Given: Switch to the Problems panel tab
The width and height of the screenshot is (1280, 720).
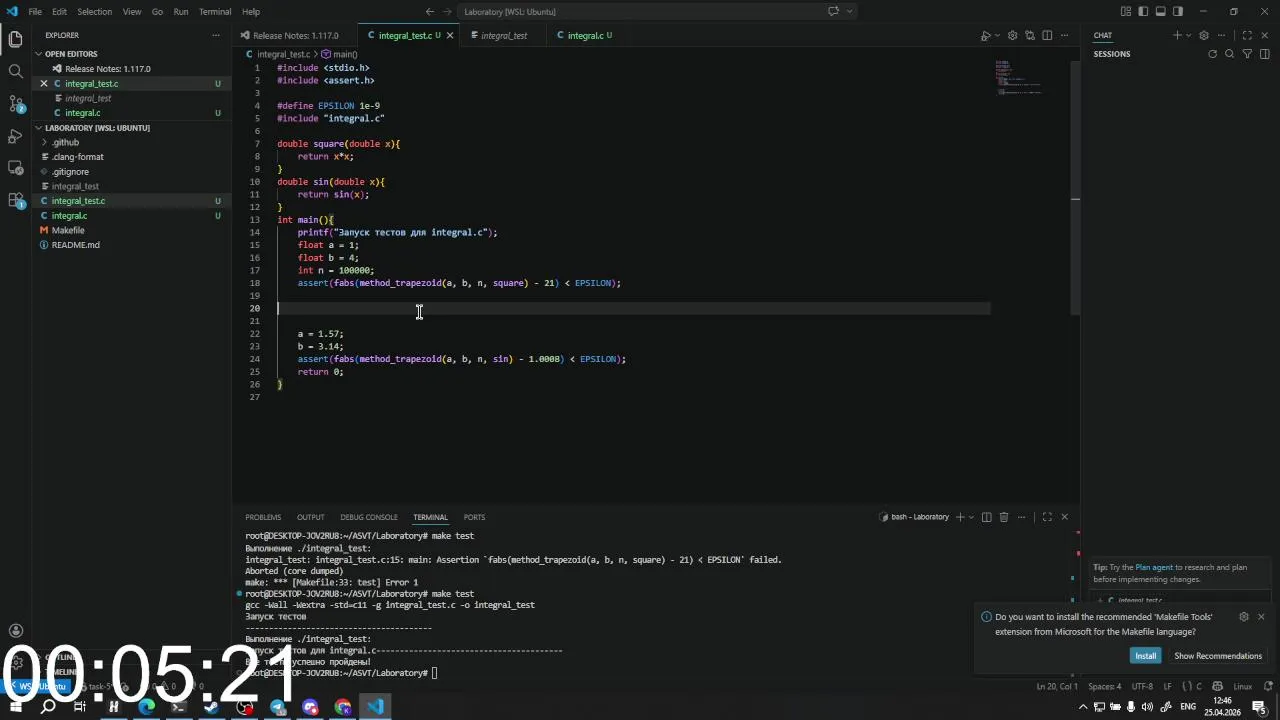Looking at the screenshot, I should [263, 517].
